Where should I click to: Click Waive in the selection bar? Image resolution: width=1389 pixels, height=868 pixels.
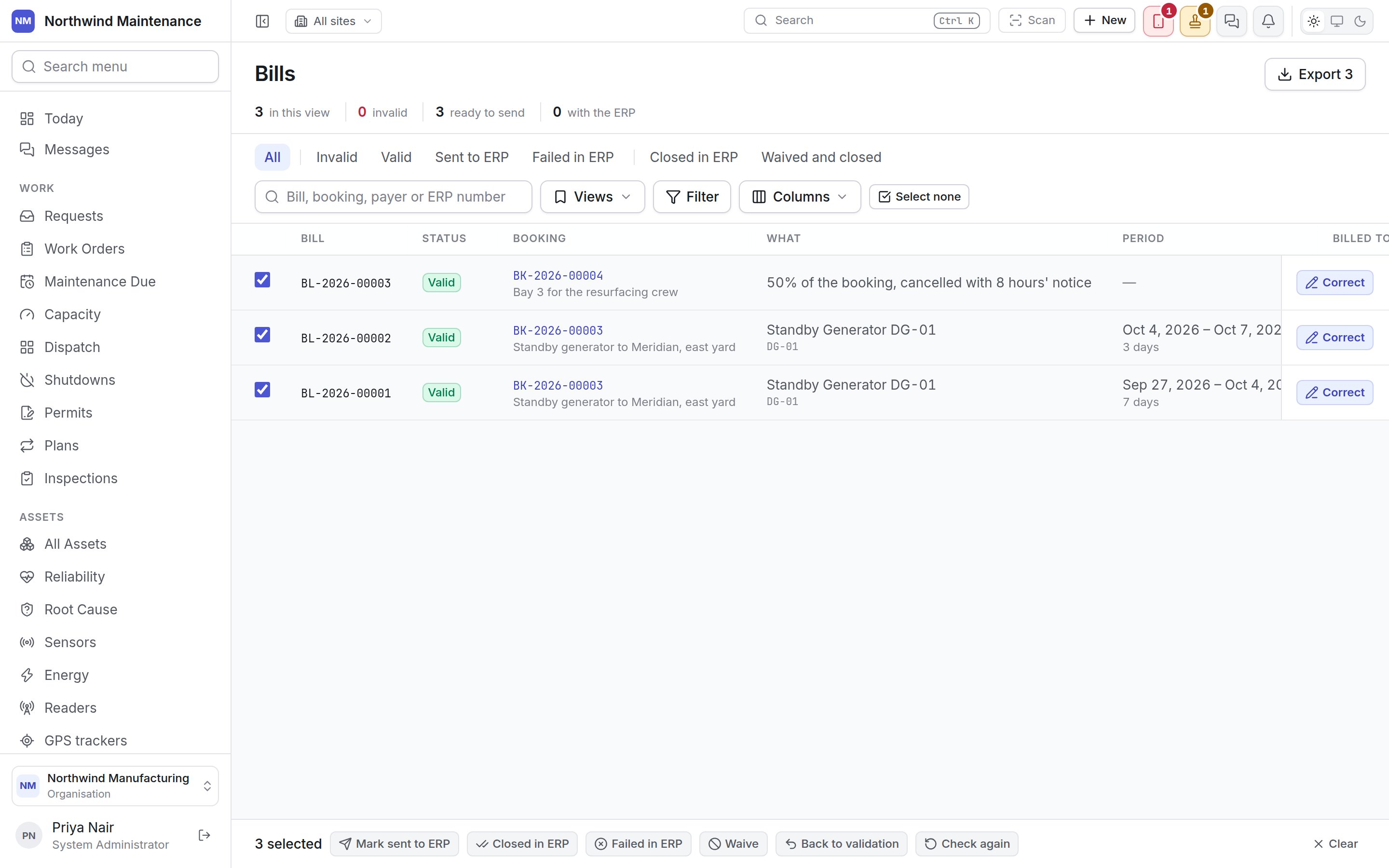click(x=733, y=844)
